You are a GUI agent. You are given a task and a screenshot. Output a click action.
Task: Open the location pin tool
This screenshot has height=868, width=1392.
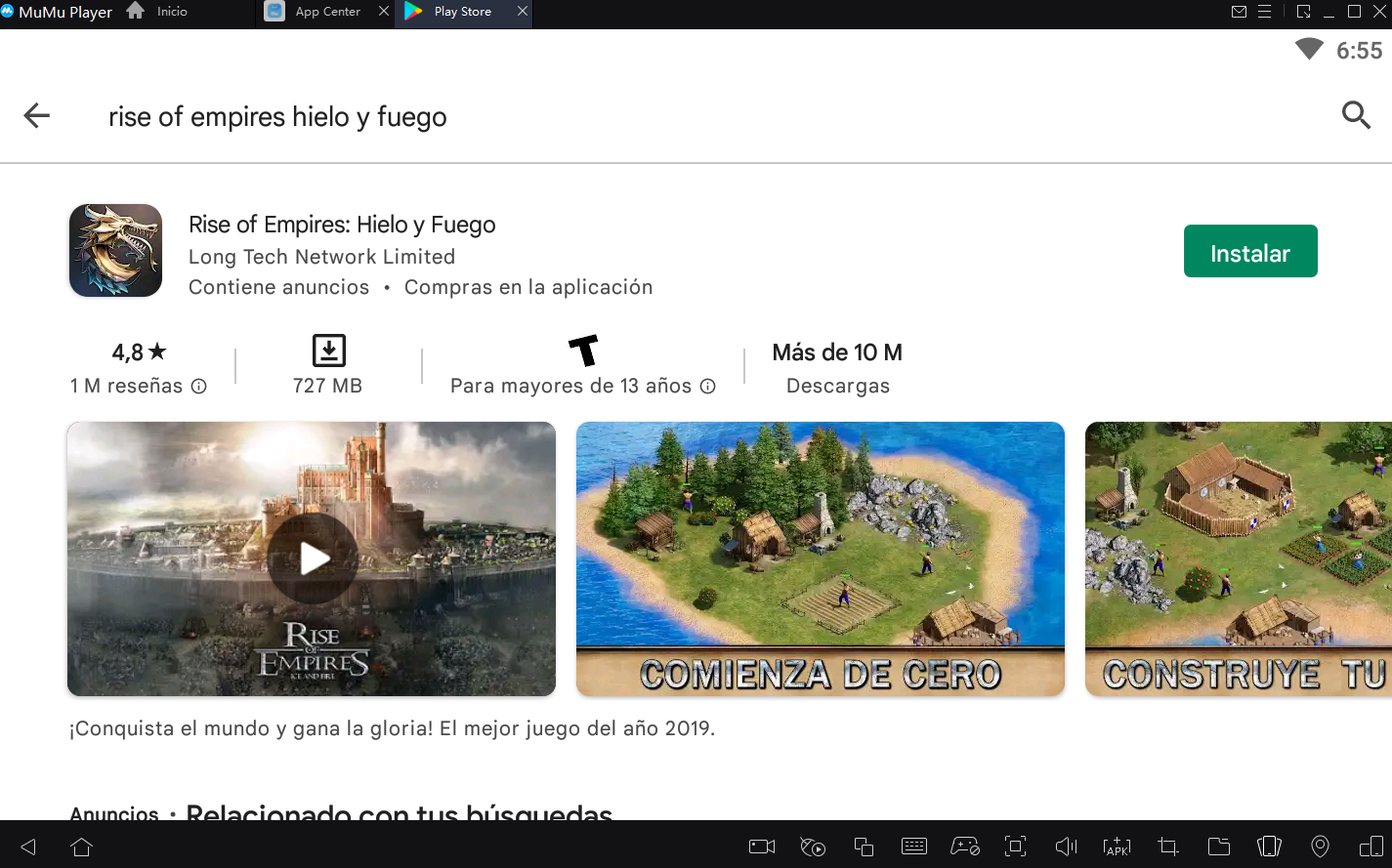(x=1320, y=847)
